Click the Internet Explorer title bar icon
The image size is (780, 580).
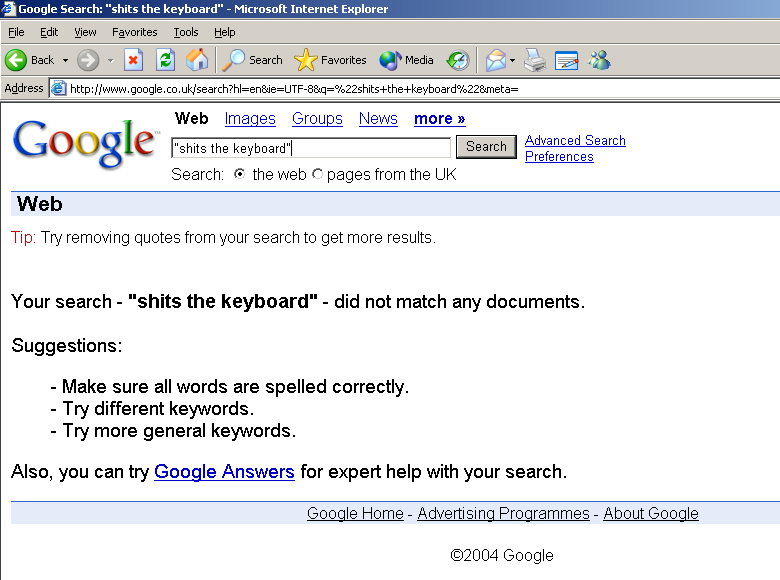[x=8, y=8]
